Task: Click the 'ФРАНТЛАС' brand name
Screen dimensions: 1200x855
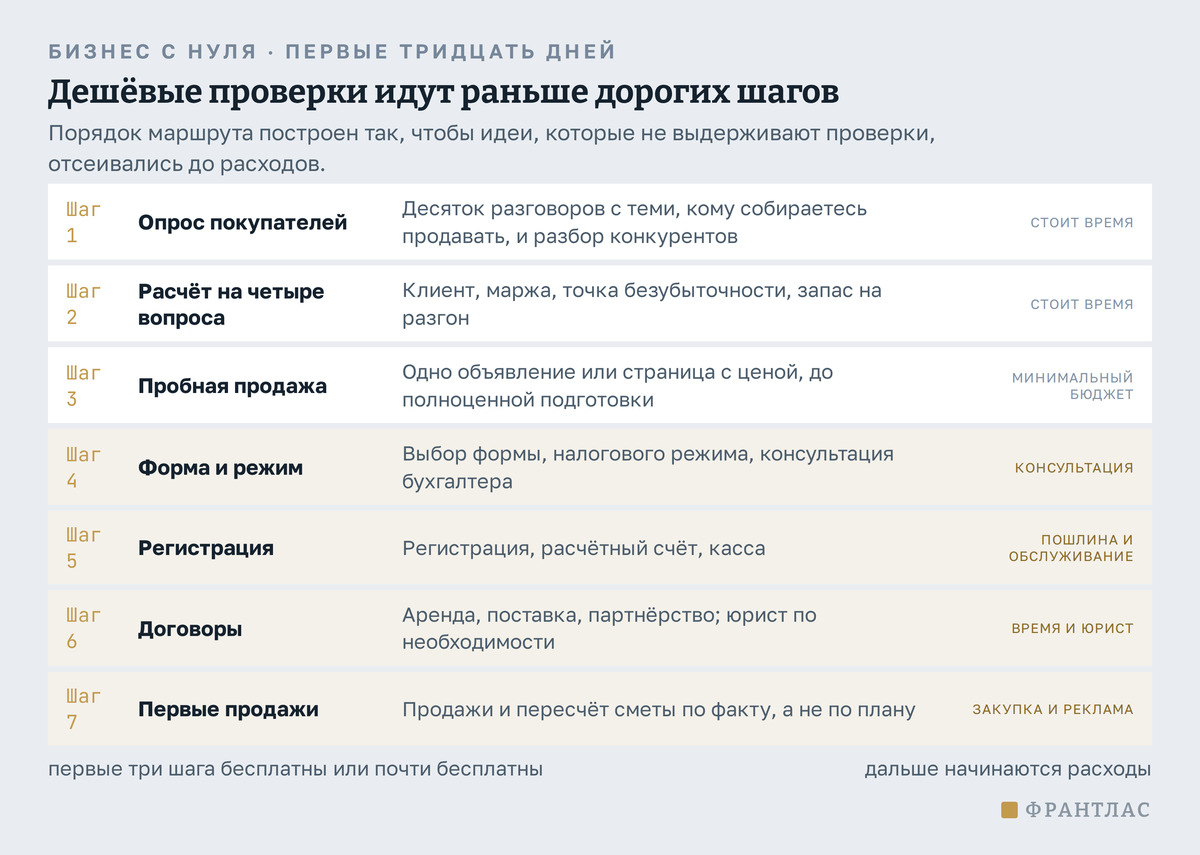Action: (x=1089, y=810)
